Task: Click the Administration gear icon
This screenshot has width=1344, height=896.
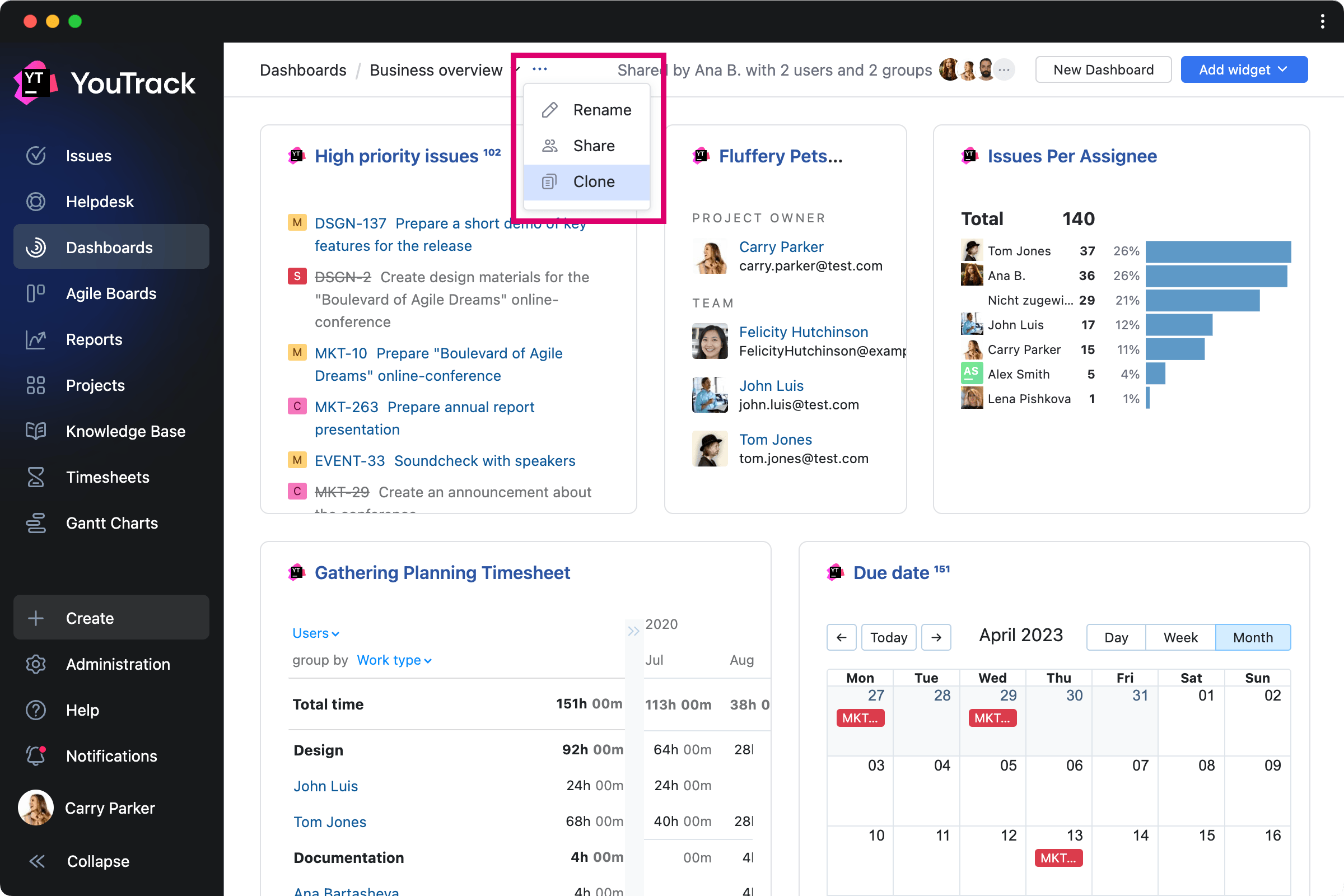Action: point(35,664)
